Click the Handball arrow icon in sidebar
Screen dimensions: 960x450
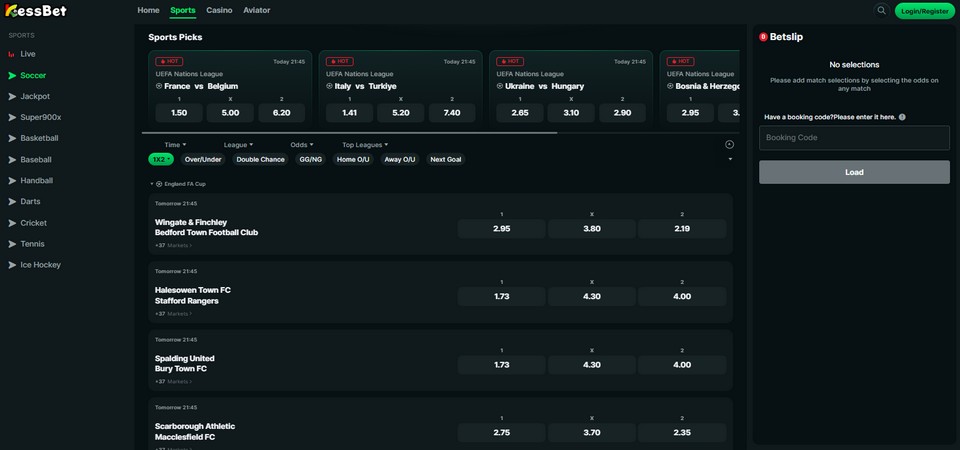[x=12, y=181]
